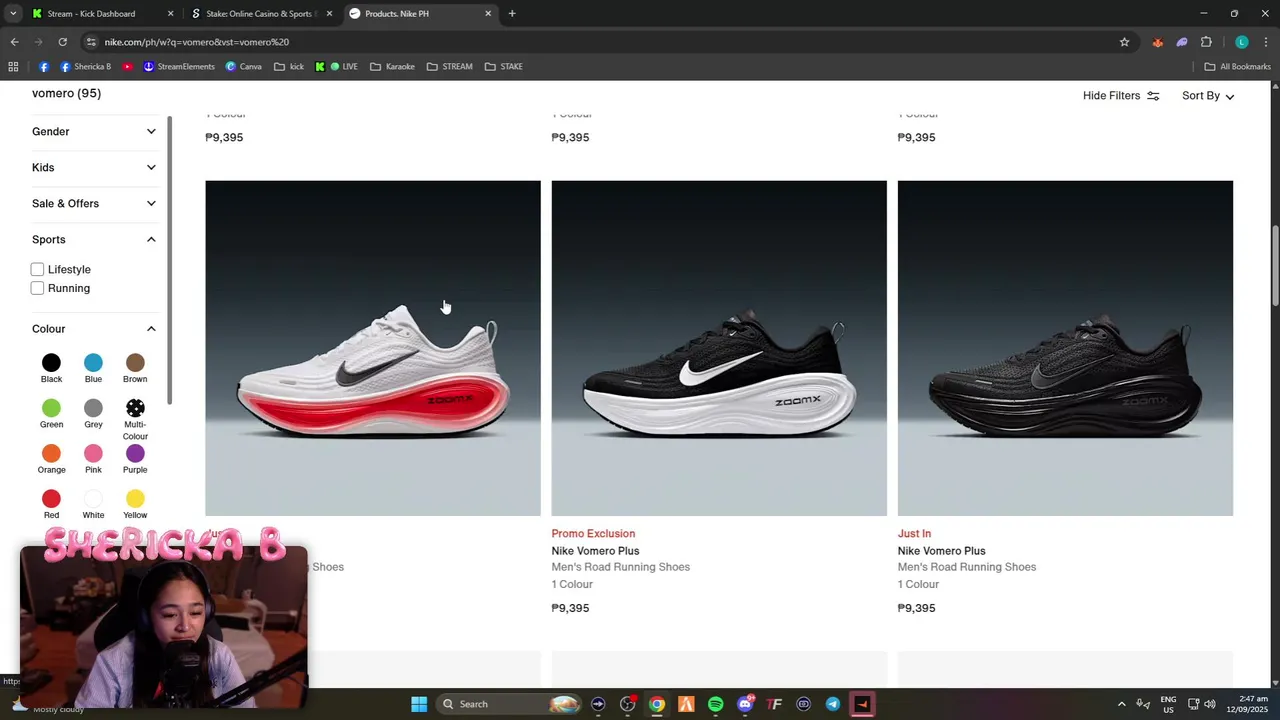This screenshot has width=1280, height=720.
Task: Open the STAKE bookmarks folder
Action: (504, 67)
